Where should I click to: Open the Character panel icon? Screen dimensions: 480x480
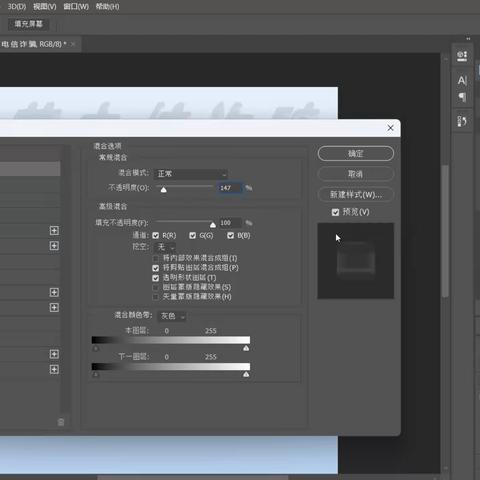click(462, 81)
